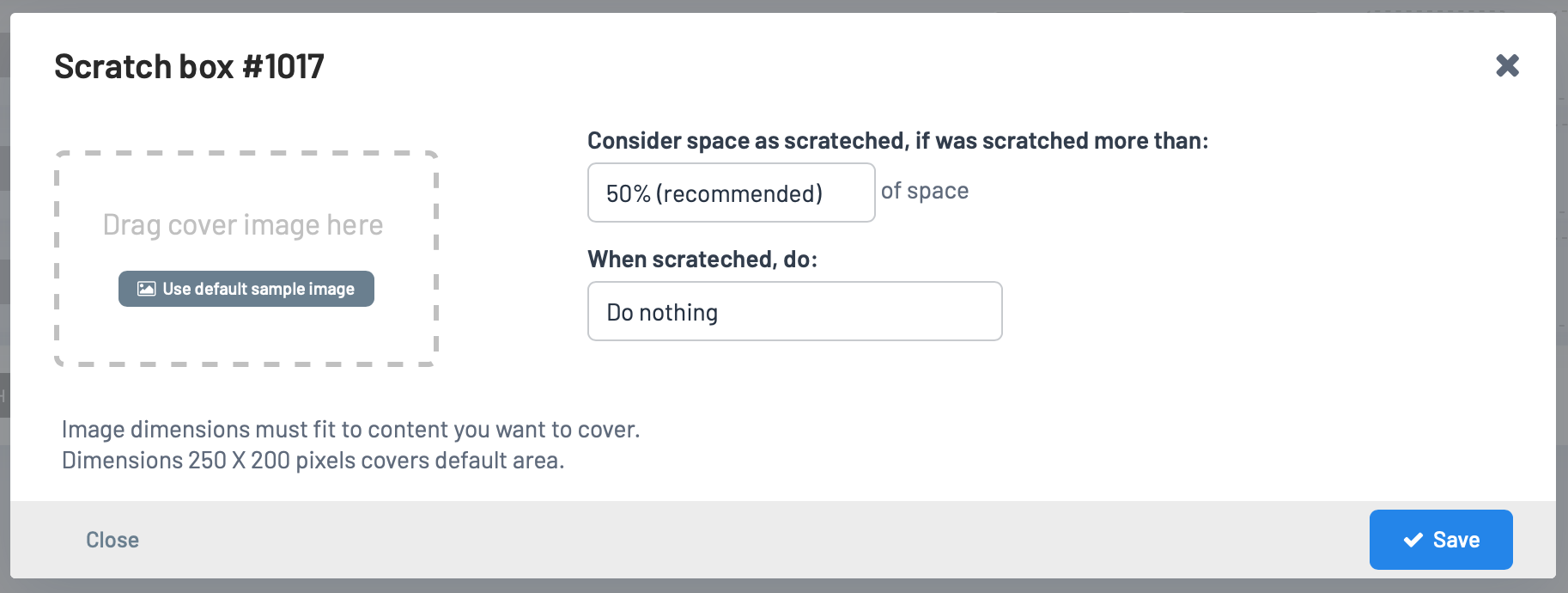Save the scratch box settings
The width and height of the screenshot is (1568, 593).
tap(1441, 540)
